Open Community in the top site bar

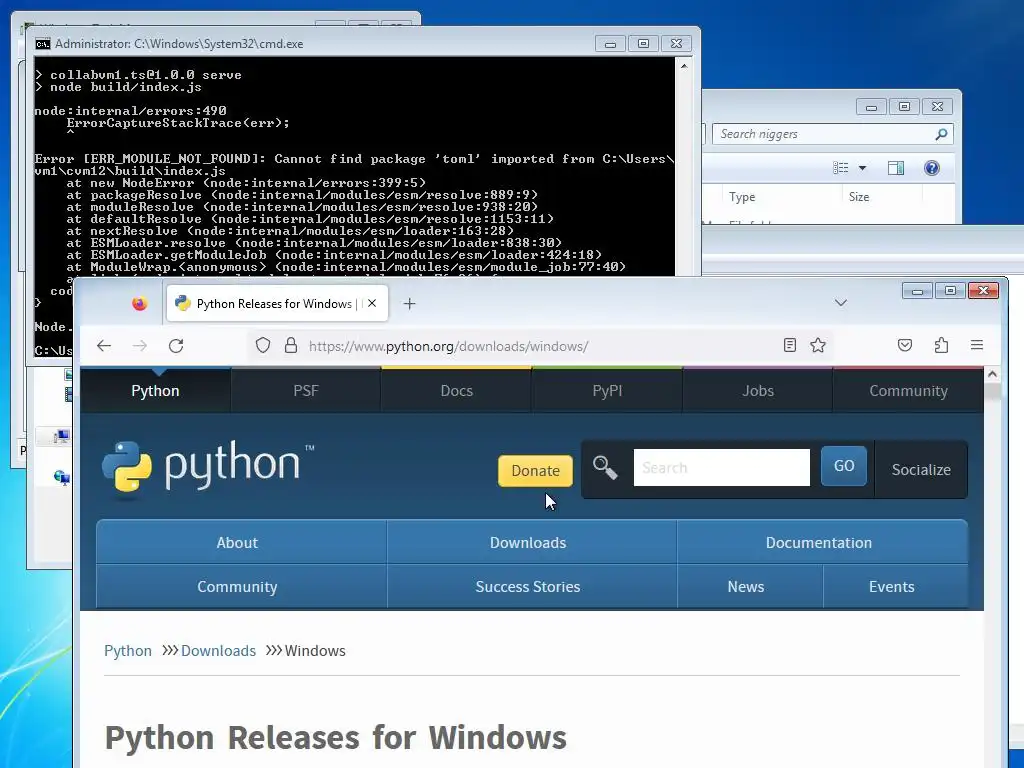point(908,391)
